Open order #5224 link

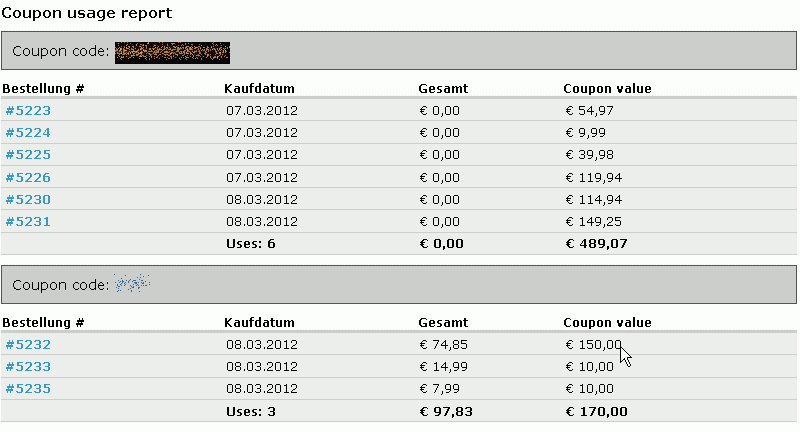click(28, 133)
